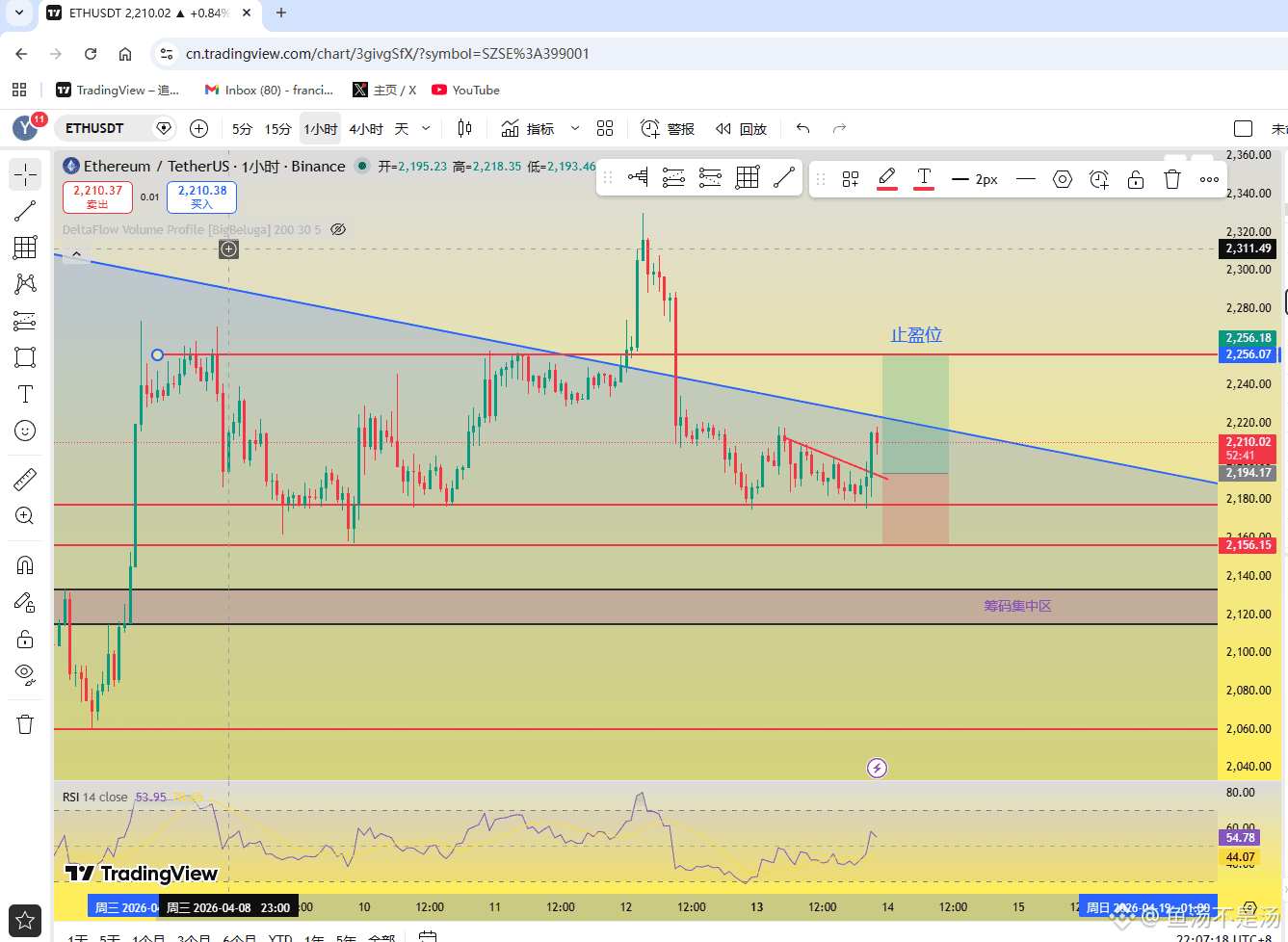Open the chart patterns tool in the sidebar
Image resolution: width=1288 pixels, height=942 pixels.
point(25,284)
